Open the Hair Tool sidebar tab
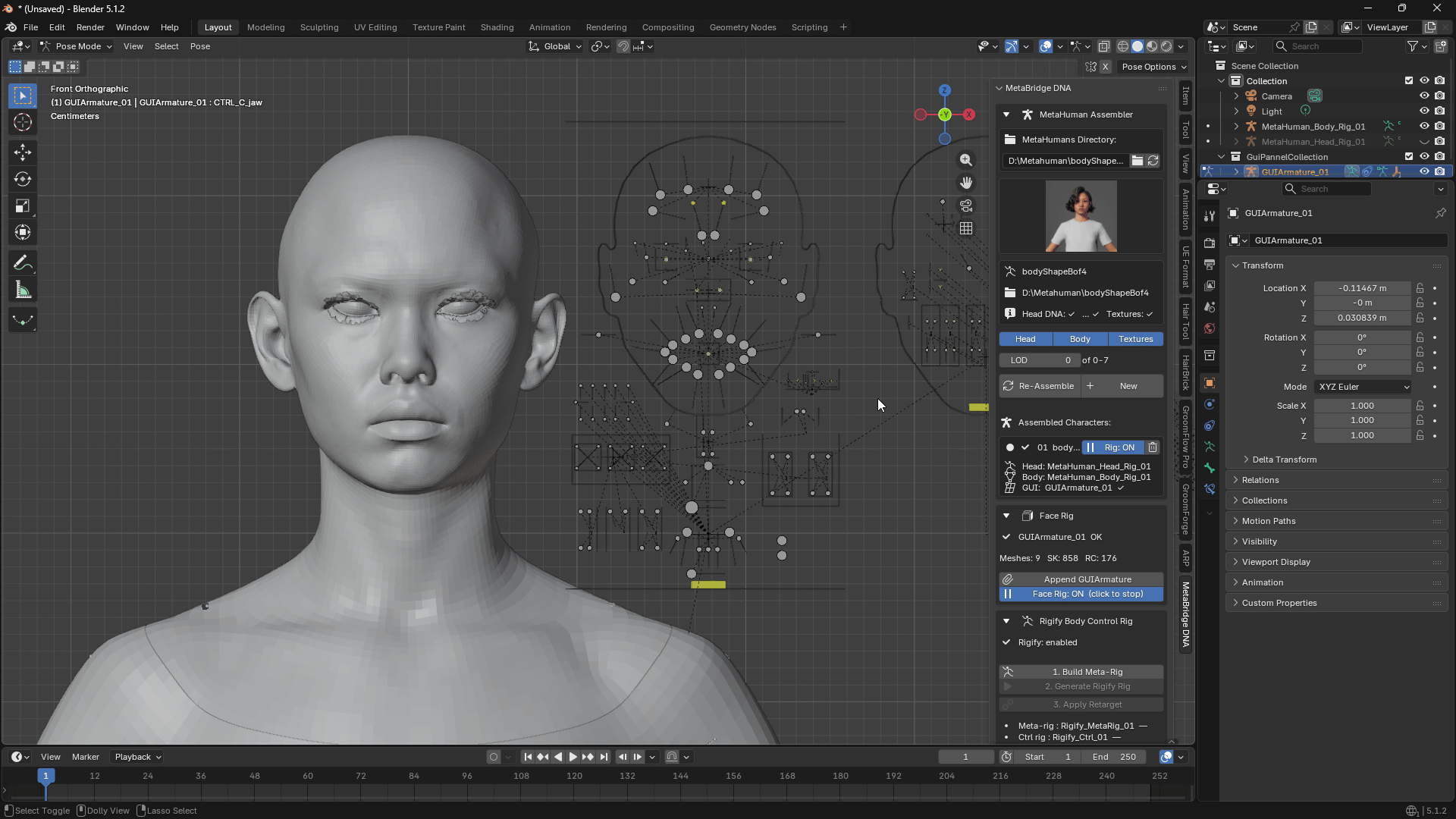Screen dimensions: 1456x819 point(1185,321)
